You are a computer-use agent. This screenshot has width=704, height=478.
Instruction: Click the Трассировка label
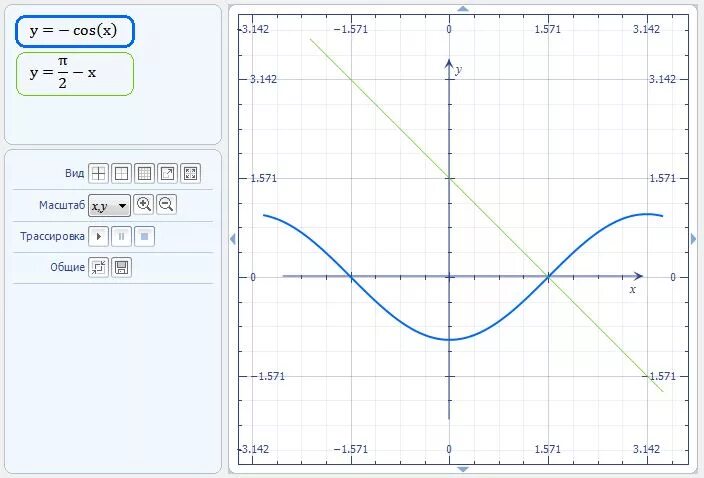(52, 236)
